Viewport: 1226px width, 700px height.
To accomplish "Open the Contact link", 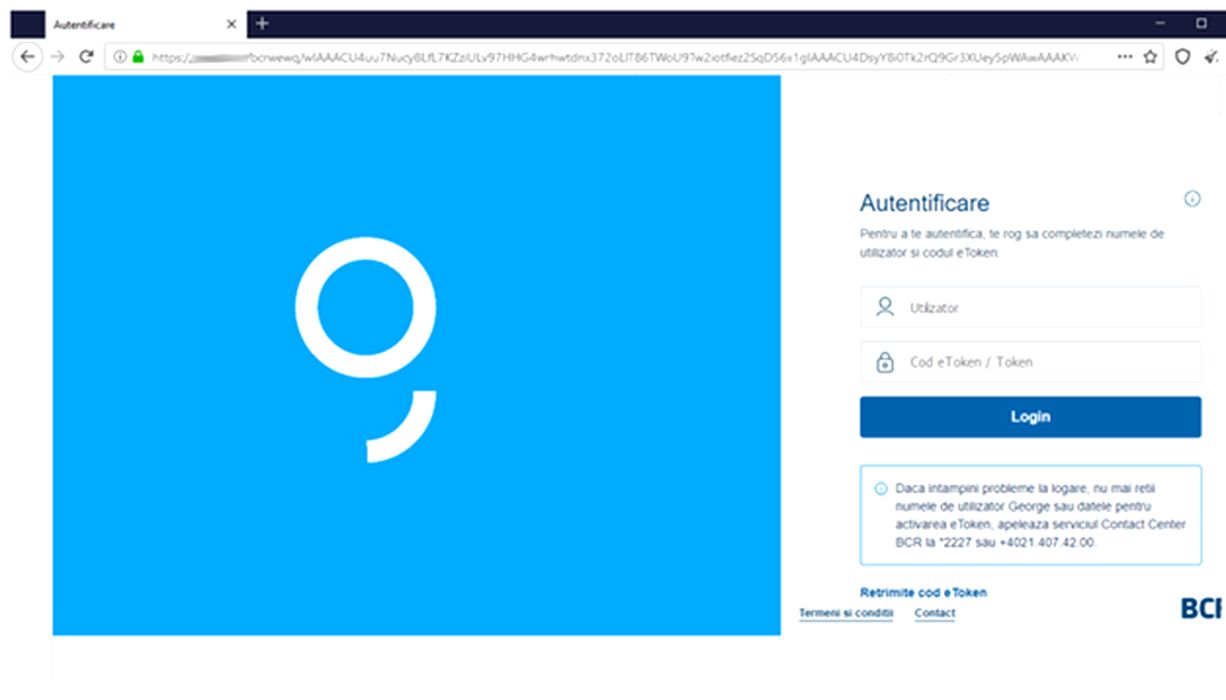I will tap(935, 613).
